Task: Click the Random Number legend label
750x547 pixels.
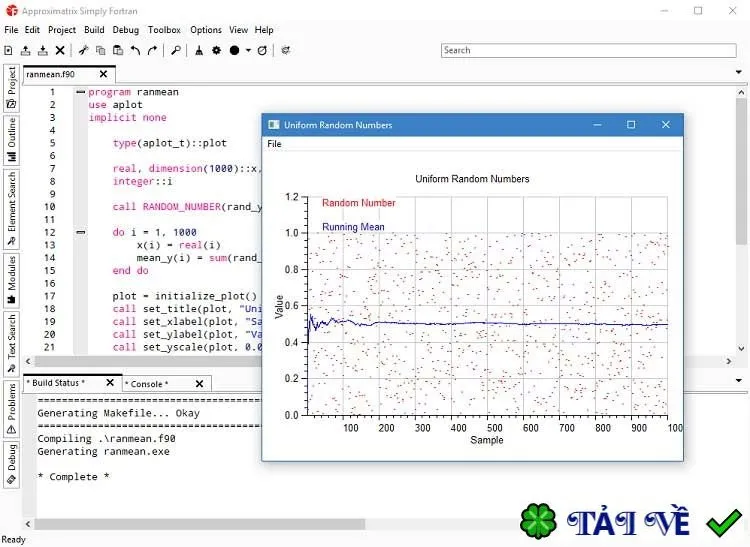Action: coord(359,203)
